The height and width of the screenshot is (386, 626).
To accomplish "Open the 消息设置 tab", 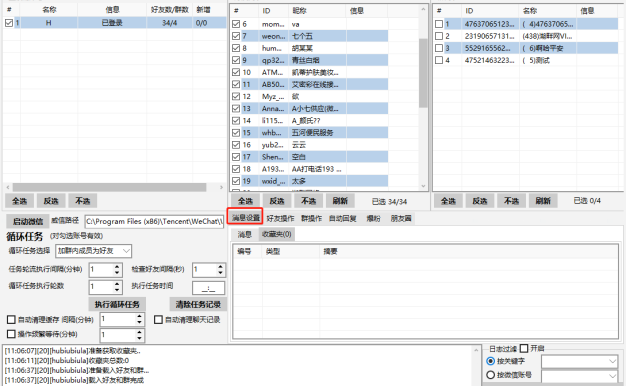I will click(246, 218).
